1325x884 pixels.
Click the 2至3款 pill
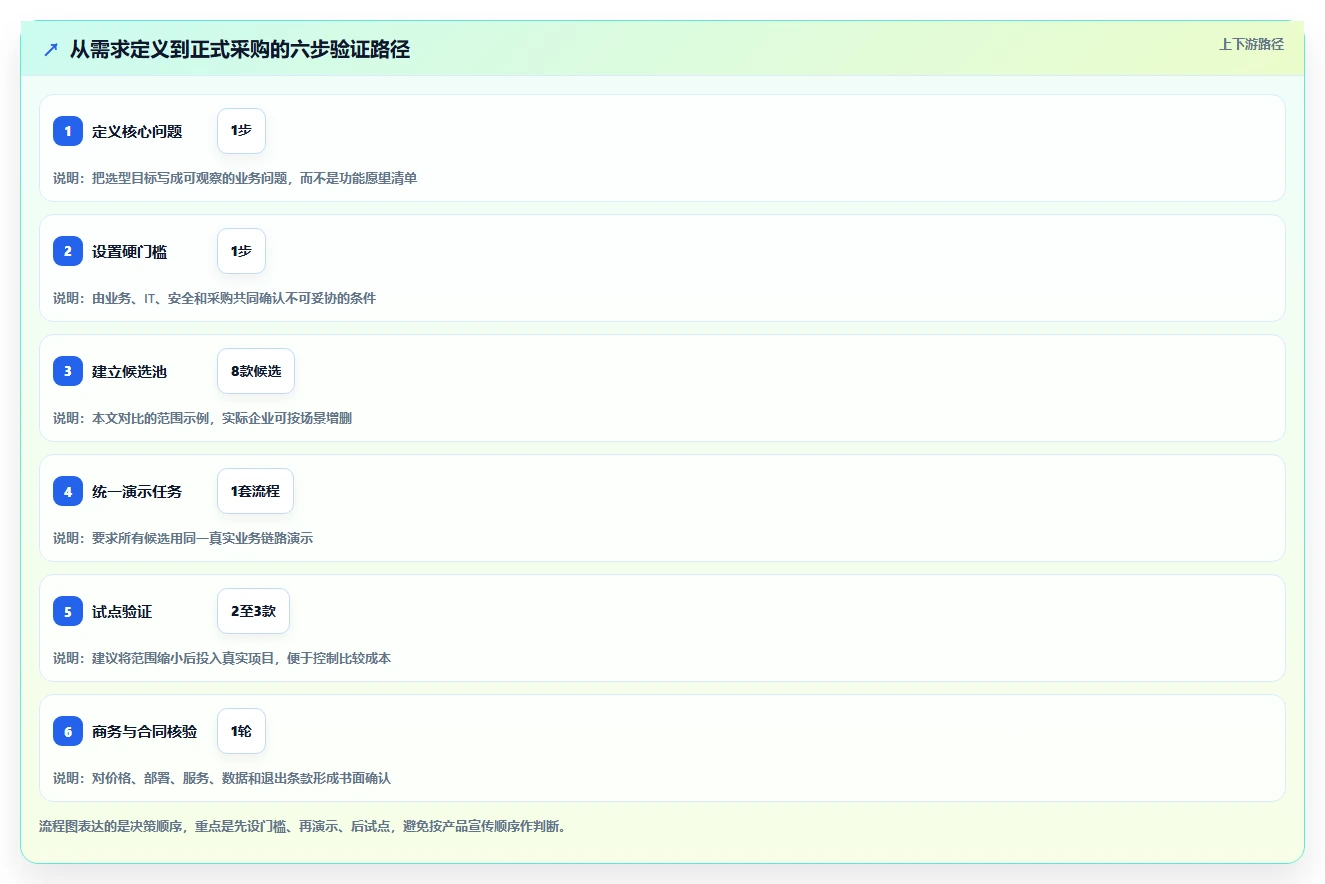tap(253, 611)
